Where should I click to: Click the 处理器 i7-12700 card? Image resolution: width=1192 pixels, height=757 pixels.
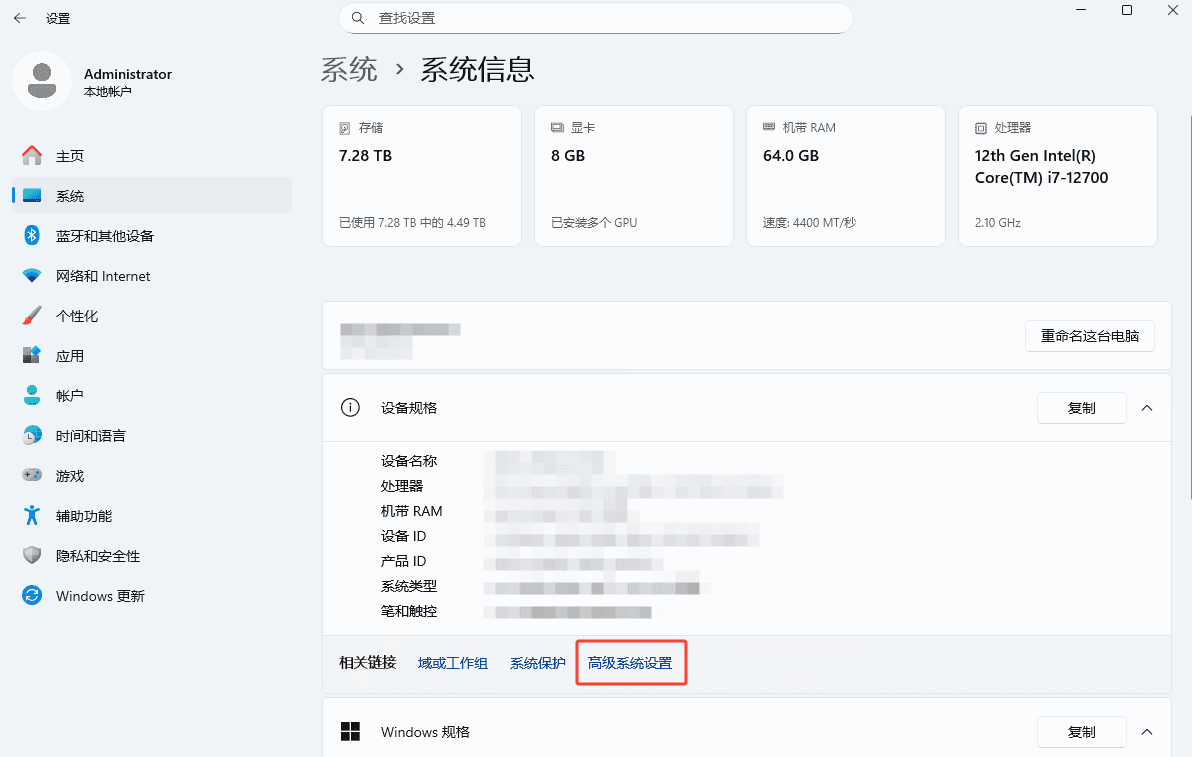click(x=1058, y=176)
